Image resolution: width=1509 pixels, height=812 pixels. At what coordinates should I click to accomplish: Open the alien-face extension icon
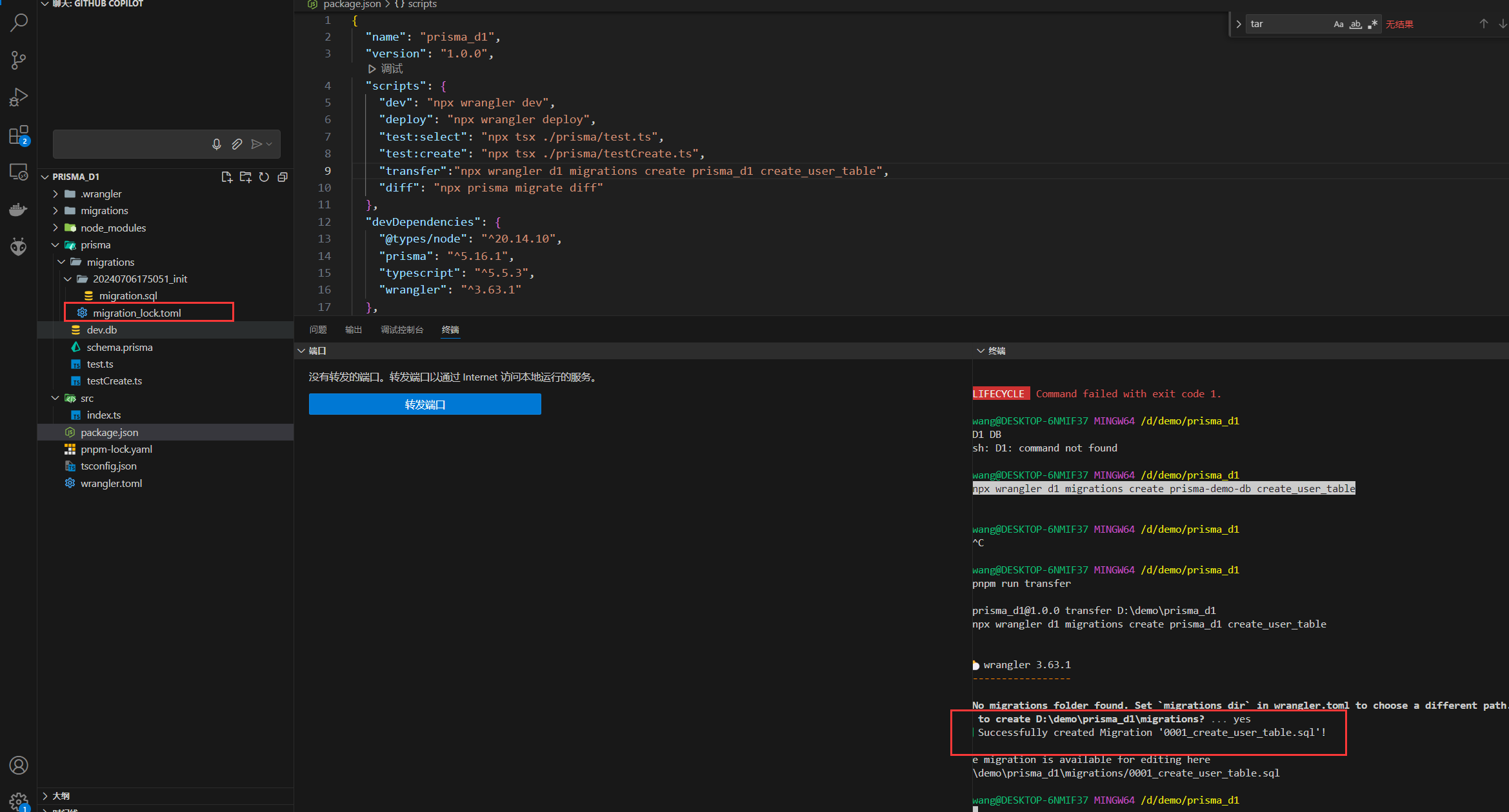pyautogui.click(x=19, y=246)
